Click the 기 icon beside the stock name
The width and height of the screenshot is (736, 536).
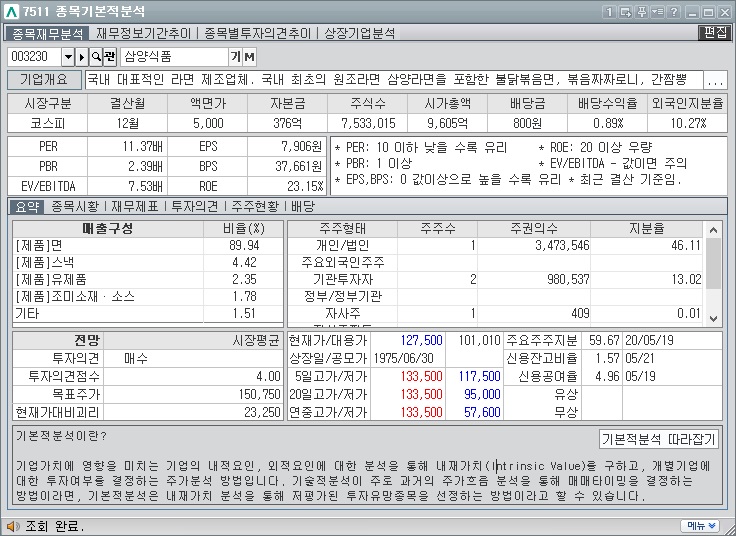(236, 57)
